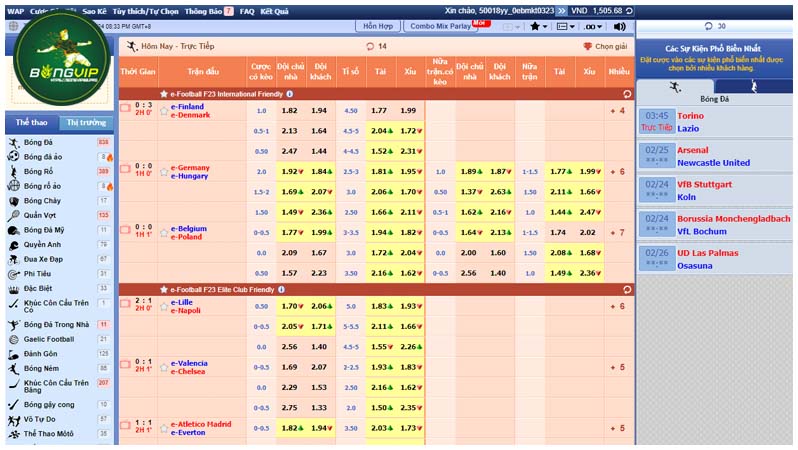798x450 pixels.
Task: Open the UD Las Palmas vs Osasuna event
Action: (x=716, y=259)
